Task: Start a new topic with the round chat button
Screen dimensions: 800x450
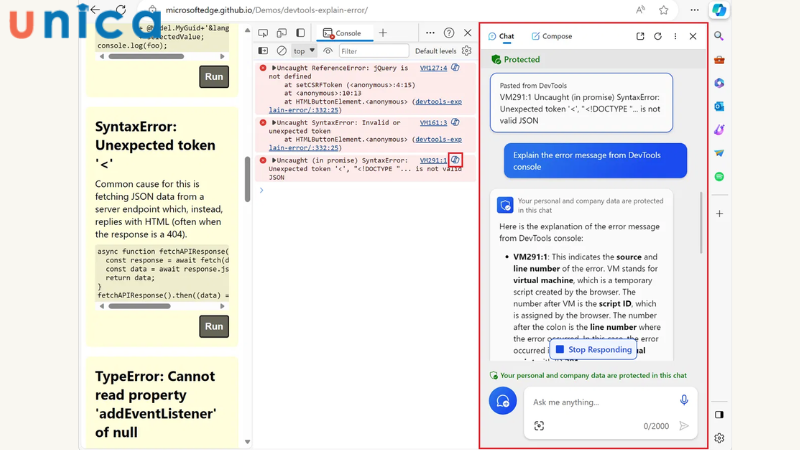Action: 503,401
